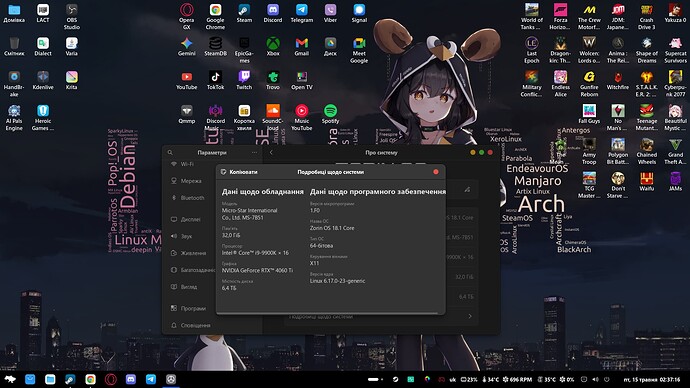Launch the Witchfire desktop shortcut
The height and width of the screenshot is (388, 690).
(618, 81)
